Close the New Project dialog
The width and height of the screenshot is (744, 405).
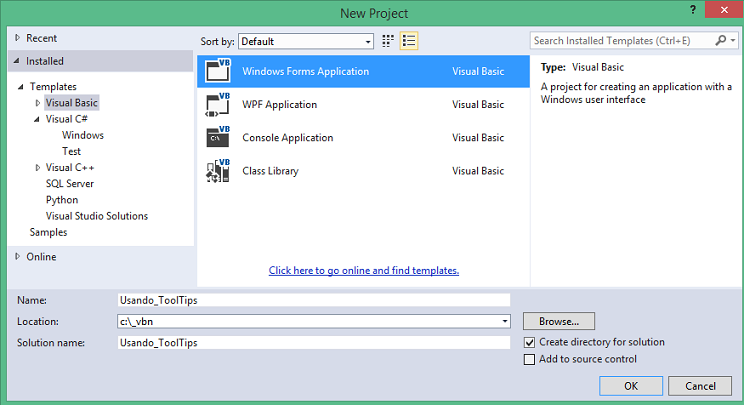tap(724, 9)
